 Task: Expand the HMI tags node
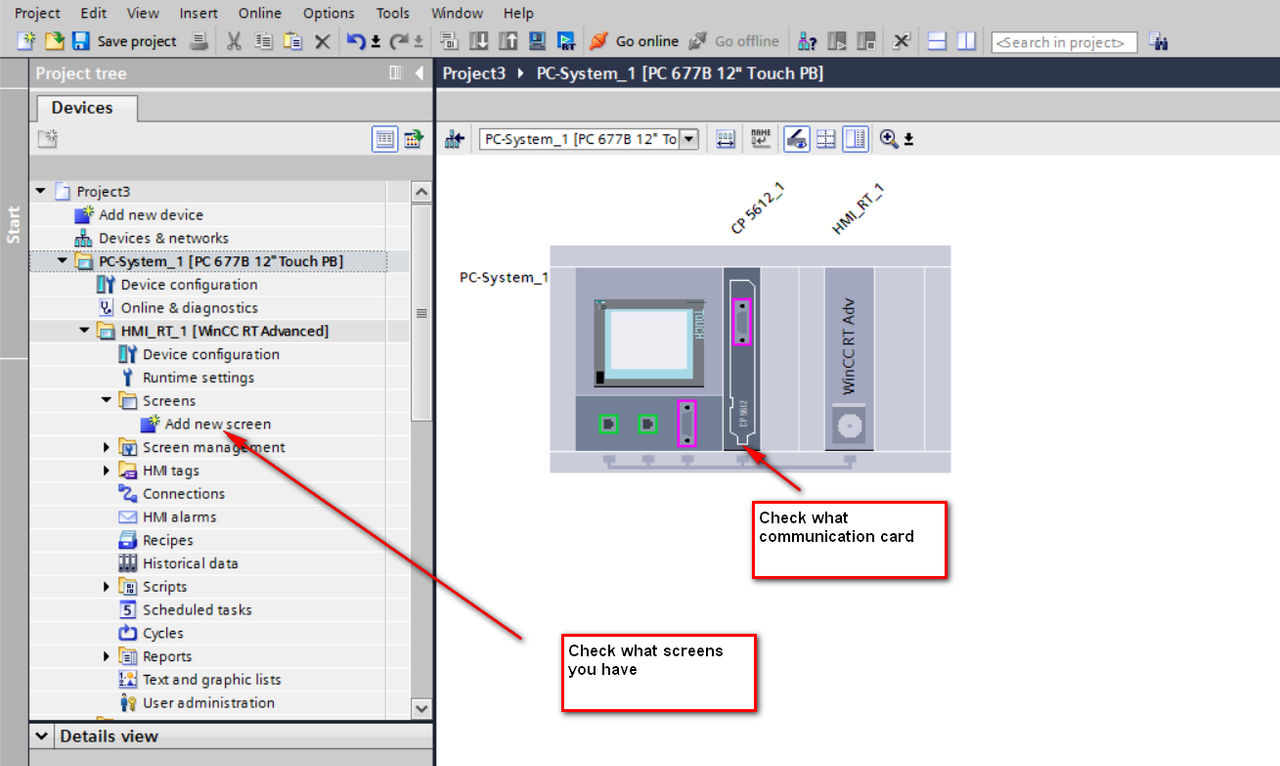point(106,470)
